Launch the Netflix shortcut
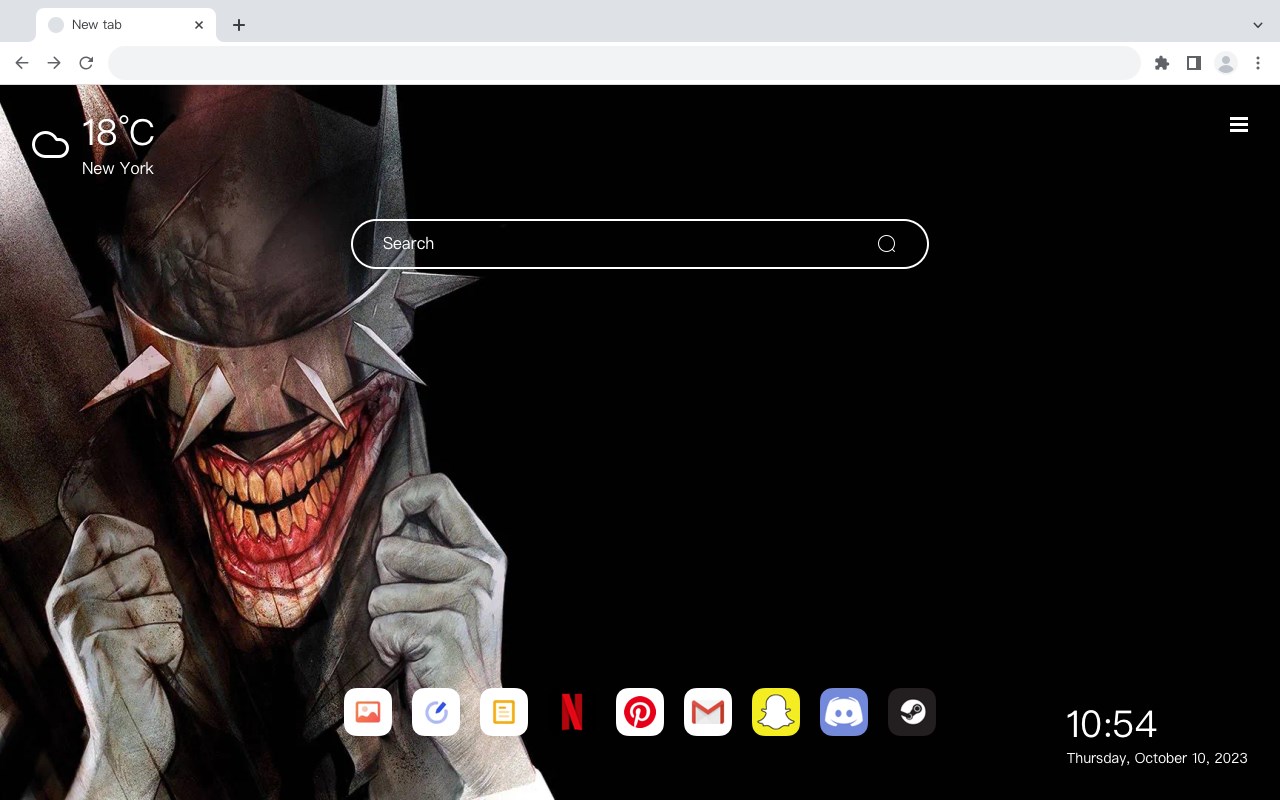The height and width of the screenshot is (800, 1280). (572, 712)
